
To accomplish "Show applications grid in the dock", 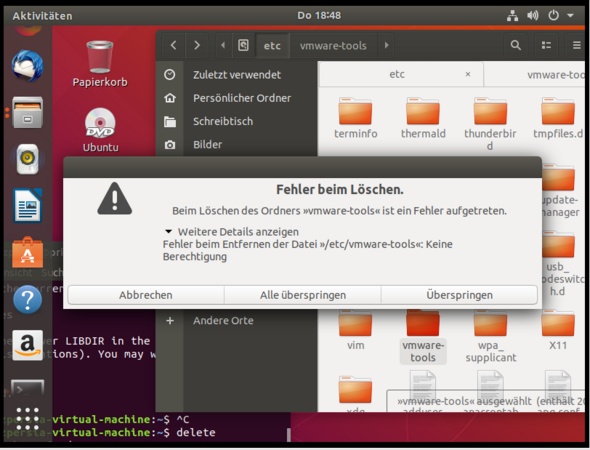I will [27, 418].
